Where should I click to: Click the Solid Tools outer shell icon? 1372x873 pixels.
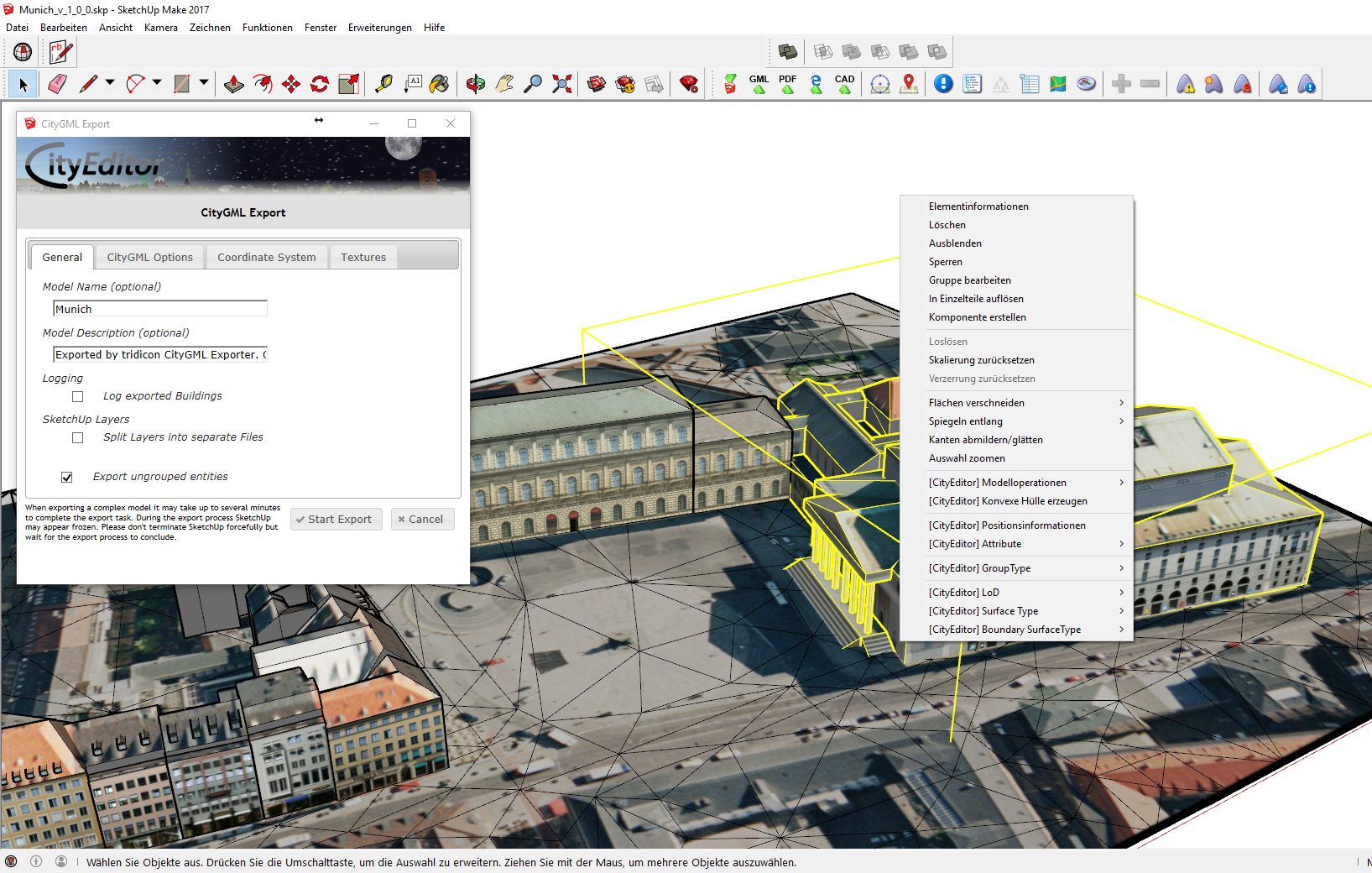(x=788, y=52)
